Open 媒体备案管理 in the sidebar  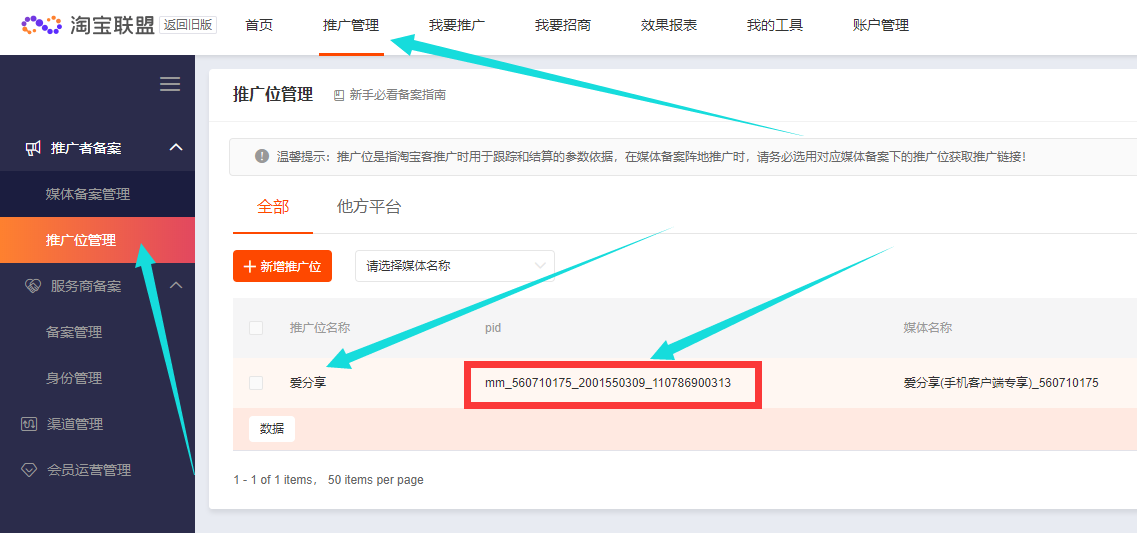[x=88, y=194]
